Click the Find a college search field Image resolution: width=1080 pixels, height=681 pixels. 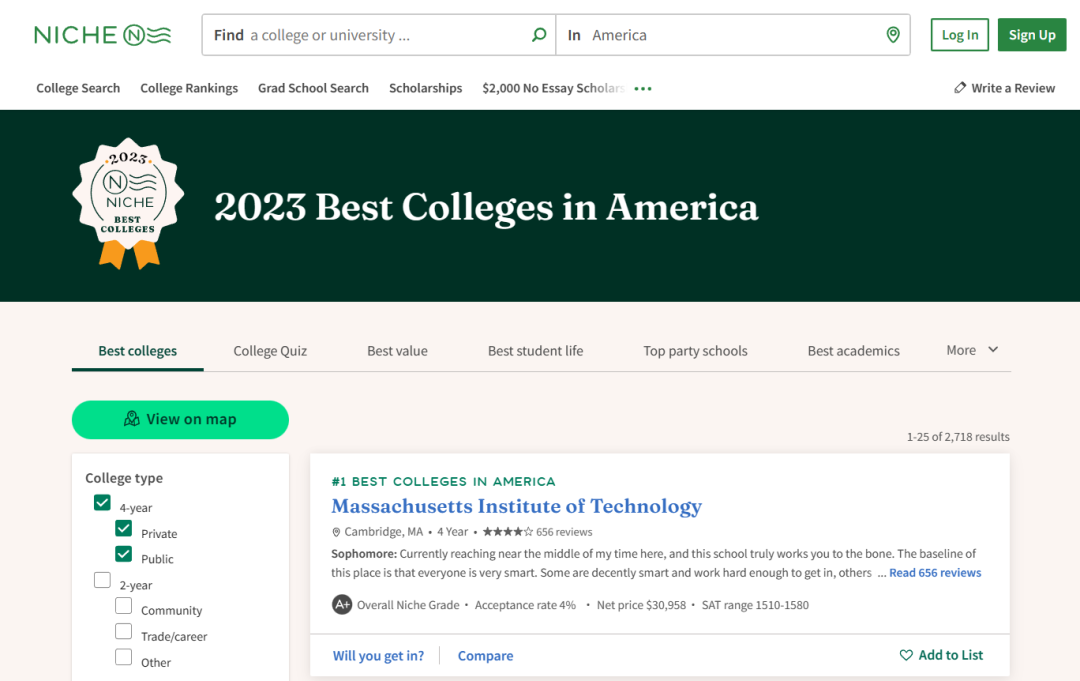pos(380,35)
